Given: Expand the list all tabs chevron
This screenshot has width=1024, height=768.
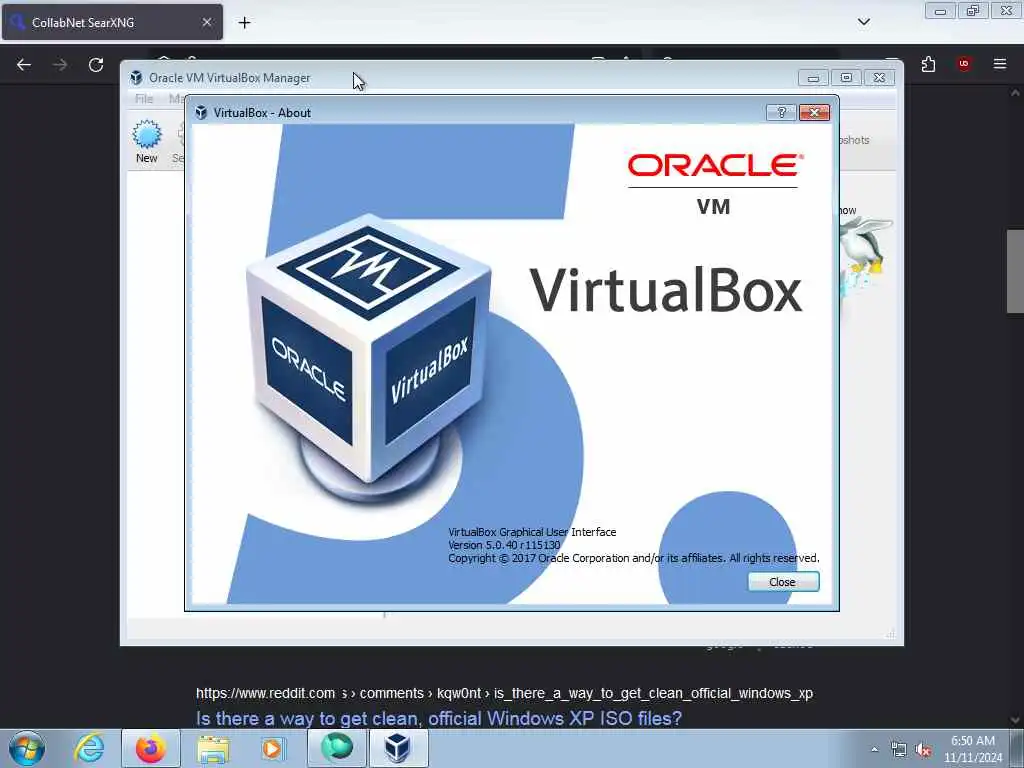Looking at the screenshot, I should tap(863, 22).
